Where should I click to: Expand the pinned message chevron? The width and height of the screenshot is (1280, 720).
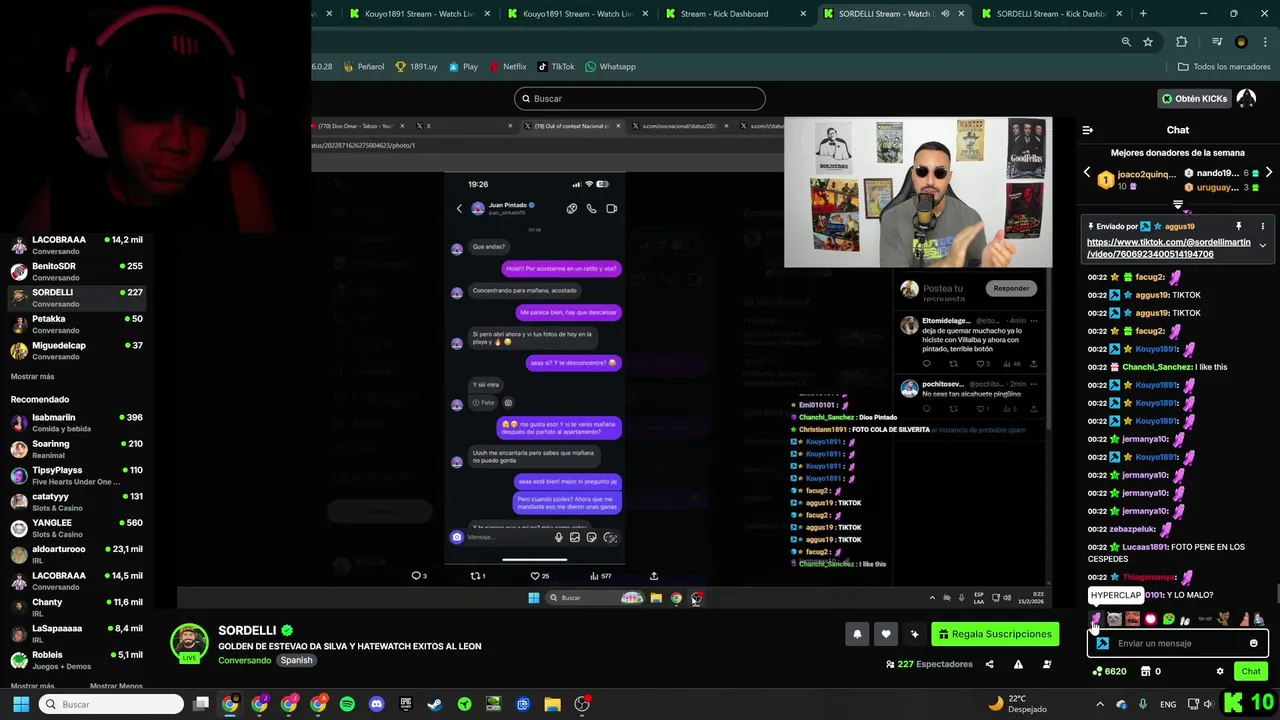1262,245
